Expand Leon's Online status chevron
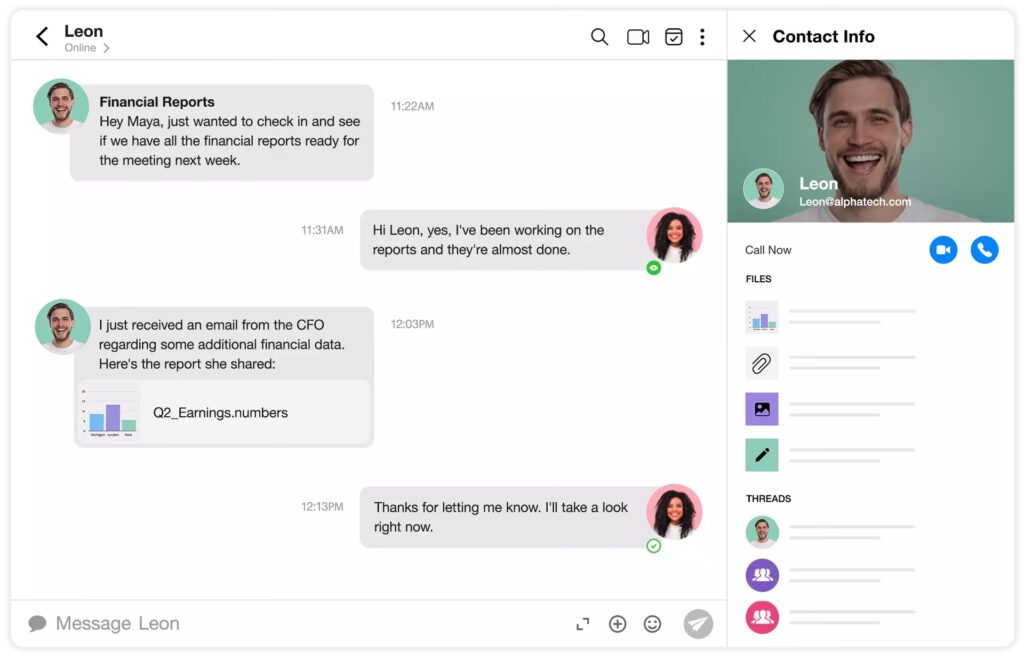1024x657 pixels. tap(106, 48)
